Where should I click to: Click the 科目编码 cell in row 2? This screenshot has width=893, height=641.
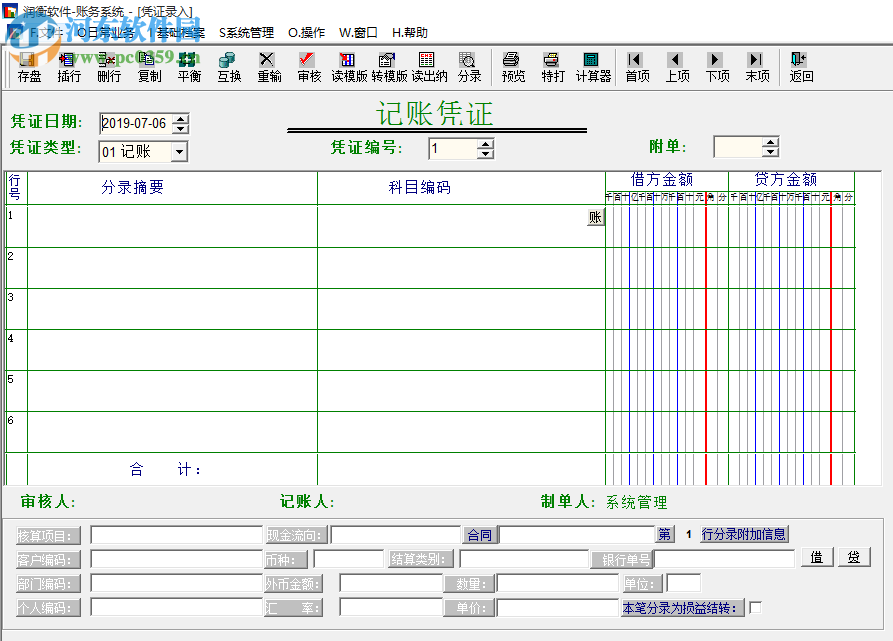tap(461, 268)
